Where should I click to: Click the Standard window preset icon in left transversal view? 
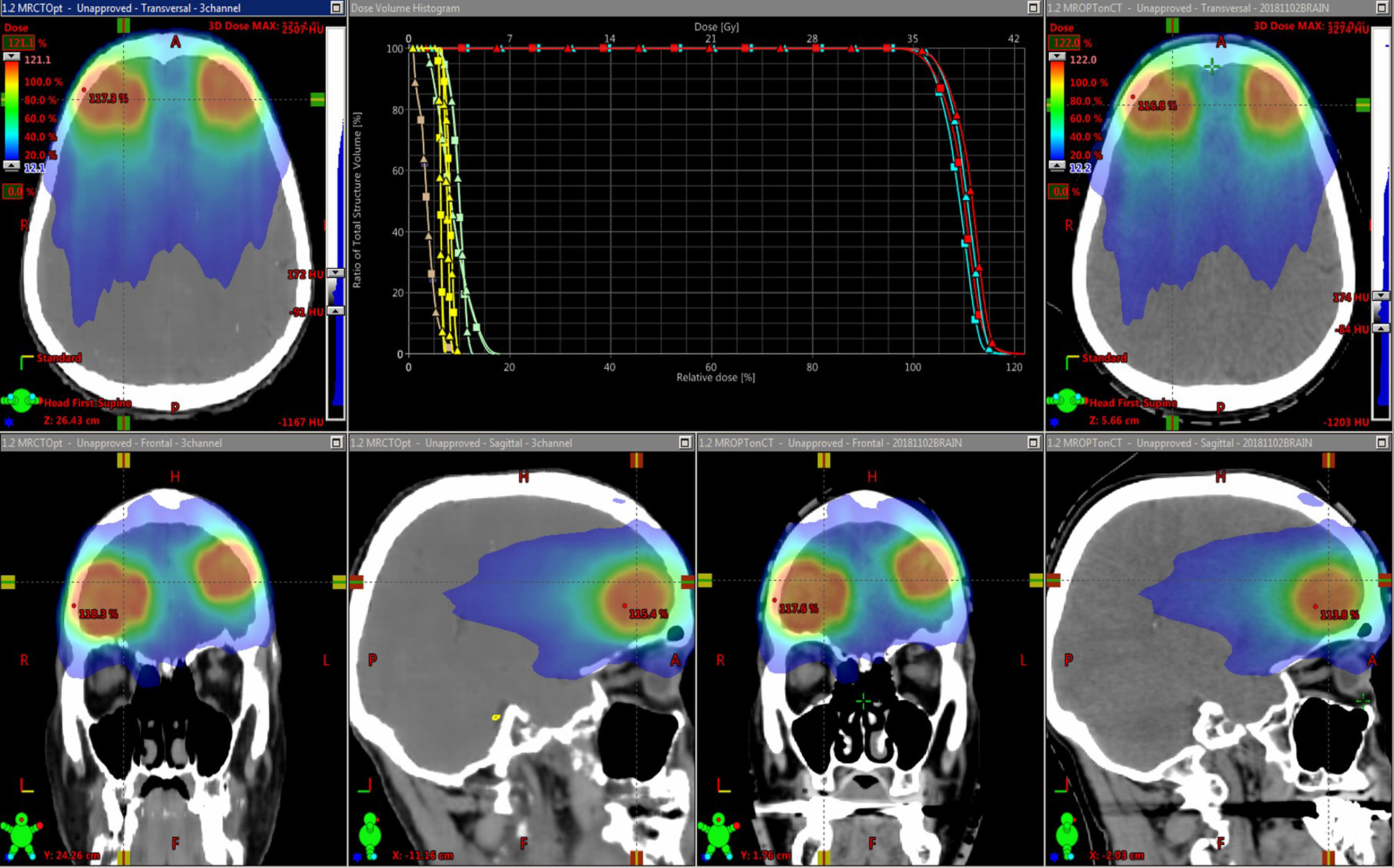point(26,361)
